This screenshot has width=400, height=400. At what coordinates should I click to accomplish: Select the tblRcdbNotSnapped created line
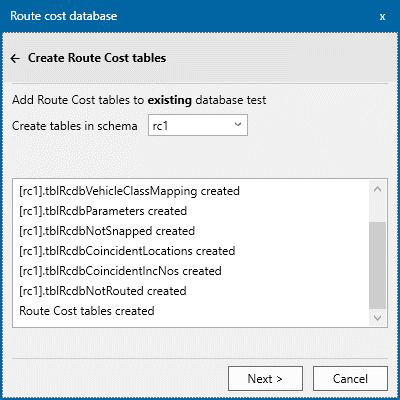tap(107, 231)
